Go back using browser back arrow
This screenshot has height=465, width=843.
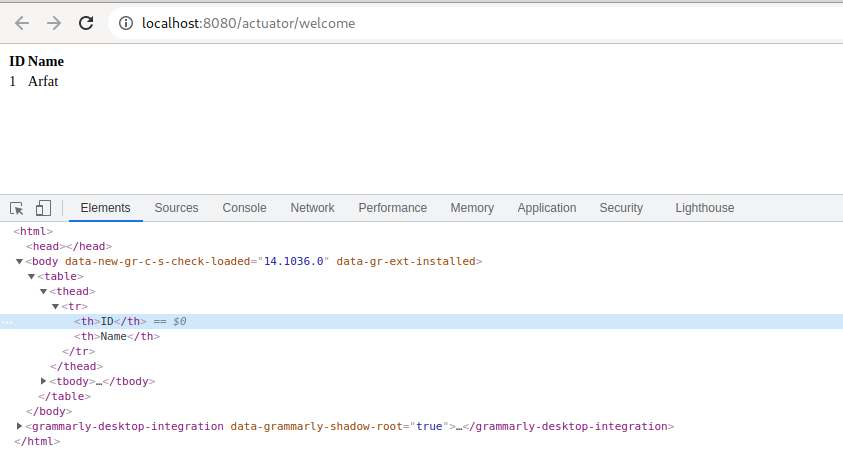(22, 23)
